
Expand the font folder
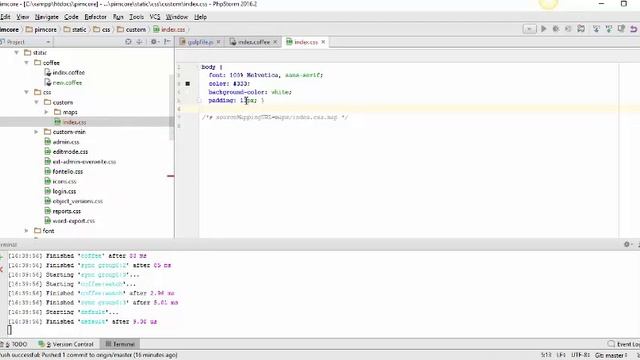click(27, 231)
